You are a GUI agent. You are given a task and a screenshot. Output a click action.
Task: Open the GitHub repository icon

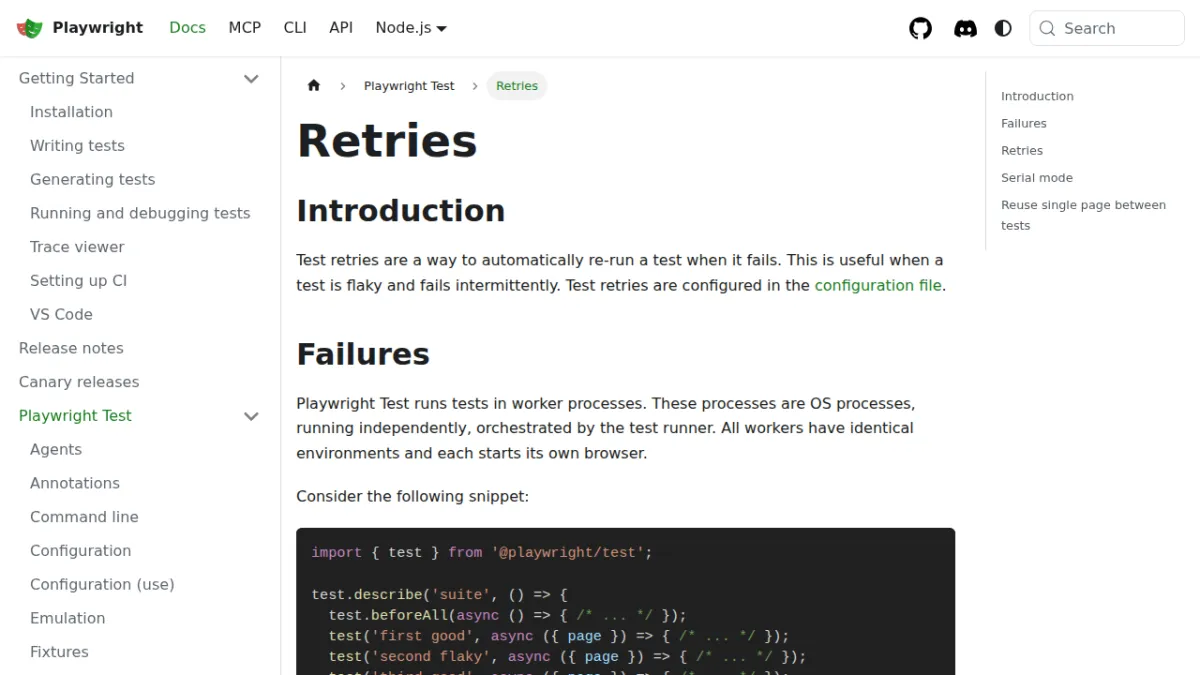coord(920,28)
